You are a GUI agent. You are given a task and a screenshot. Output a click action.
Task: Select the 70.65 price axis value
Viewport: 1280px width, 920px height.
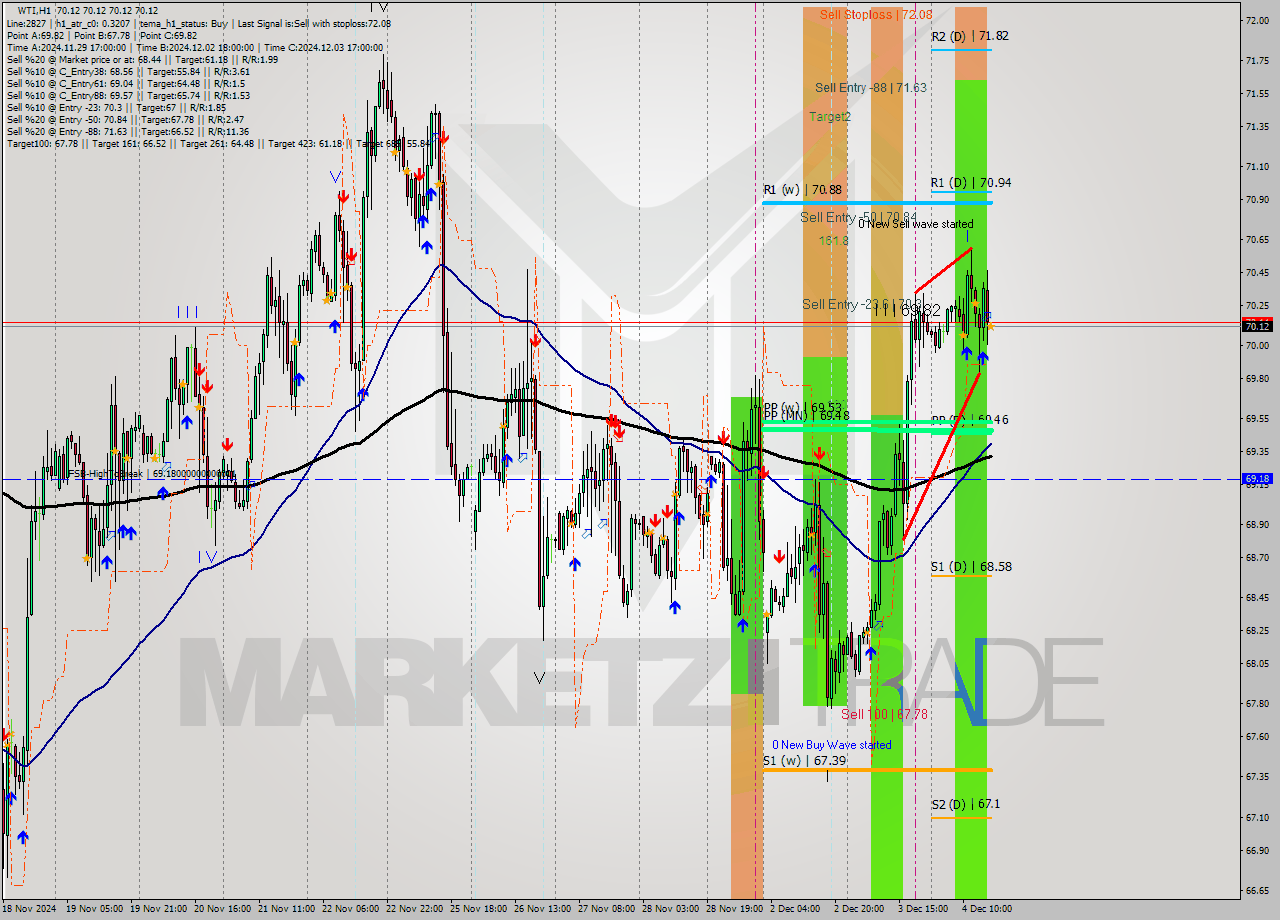1257,240
